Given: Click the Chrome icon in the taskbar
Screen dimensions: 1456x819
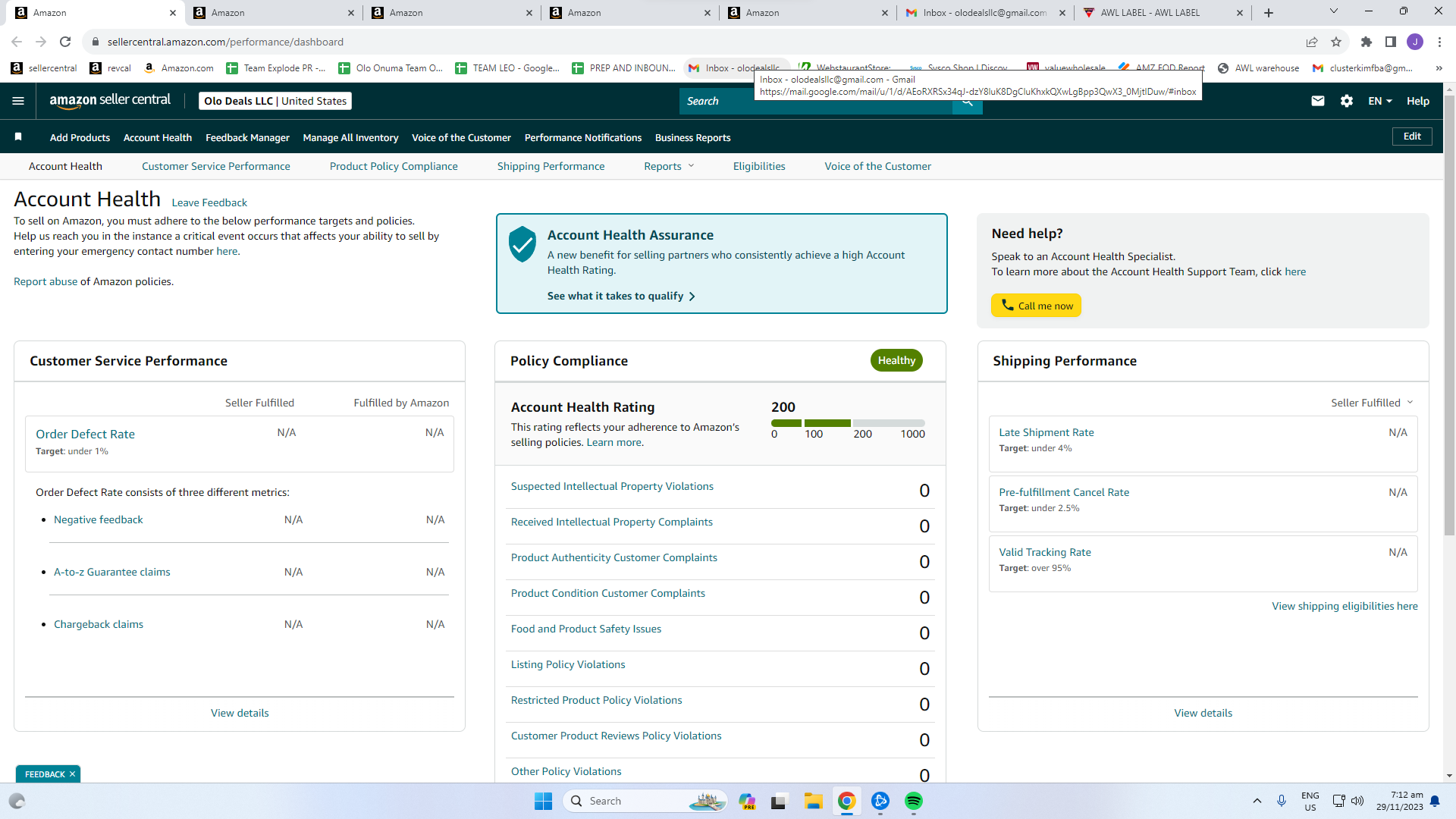Looking at the screenshot, I should pos(846,801).
